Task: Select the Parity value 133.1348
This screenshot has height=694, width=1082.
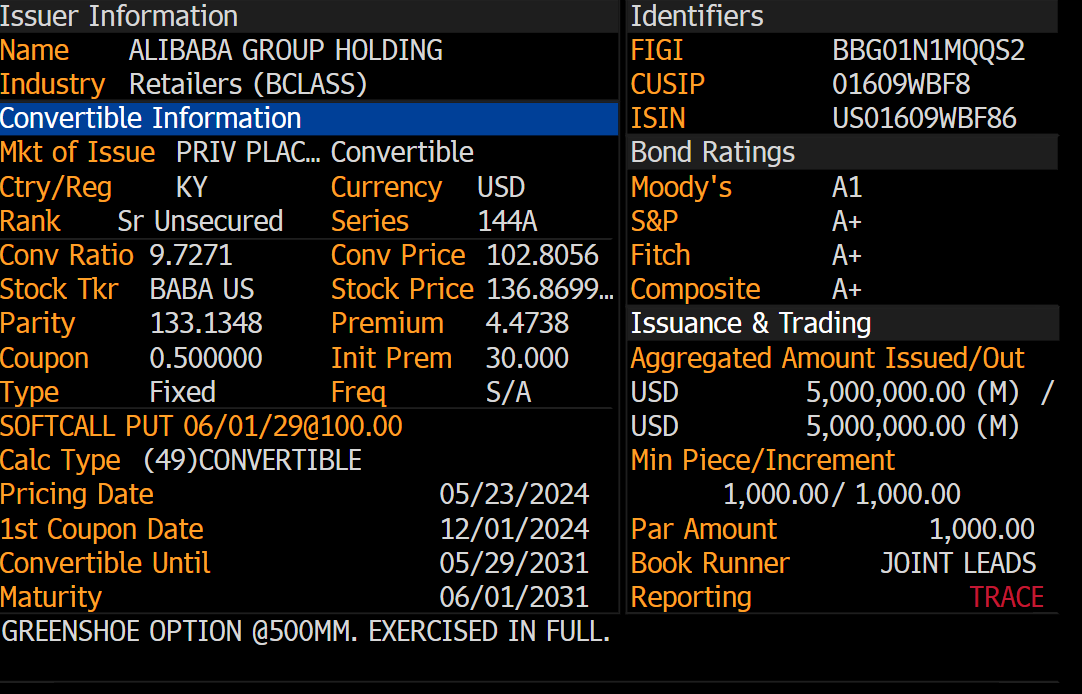Action: coord(206,323)
